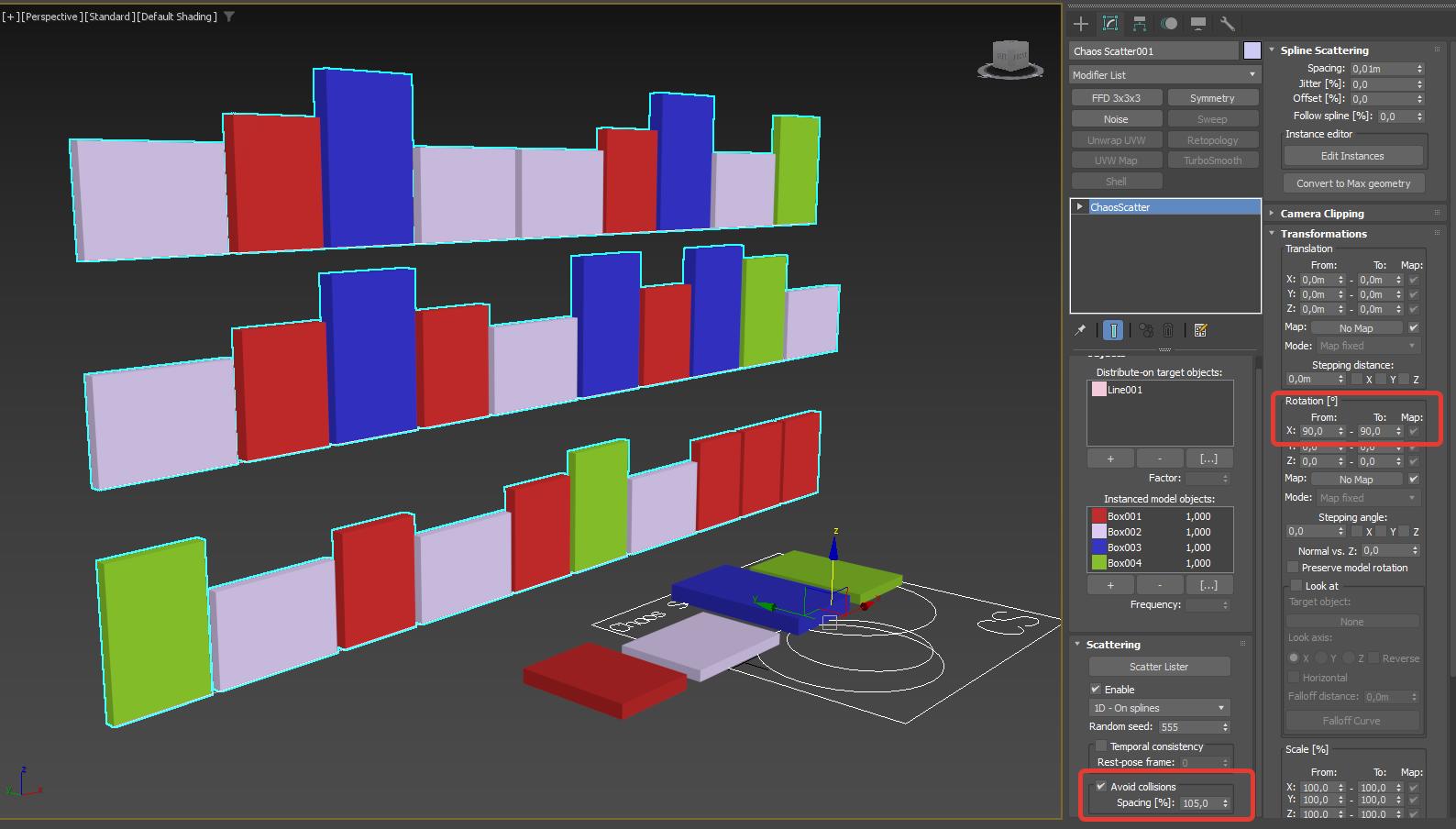Open the Motion command panel
Viewport: 1456px width, 829px height.
pos(1169,24)
